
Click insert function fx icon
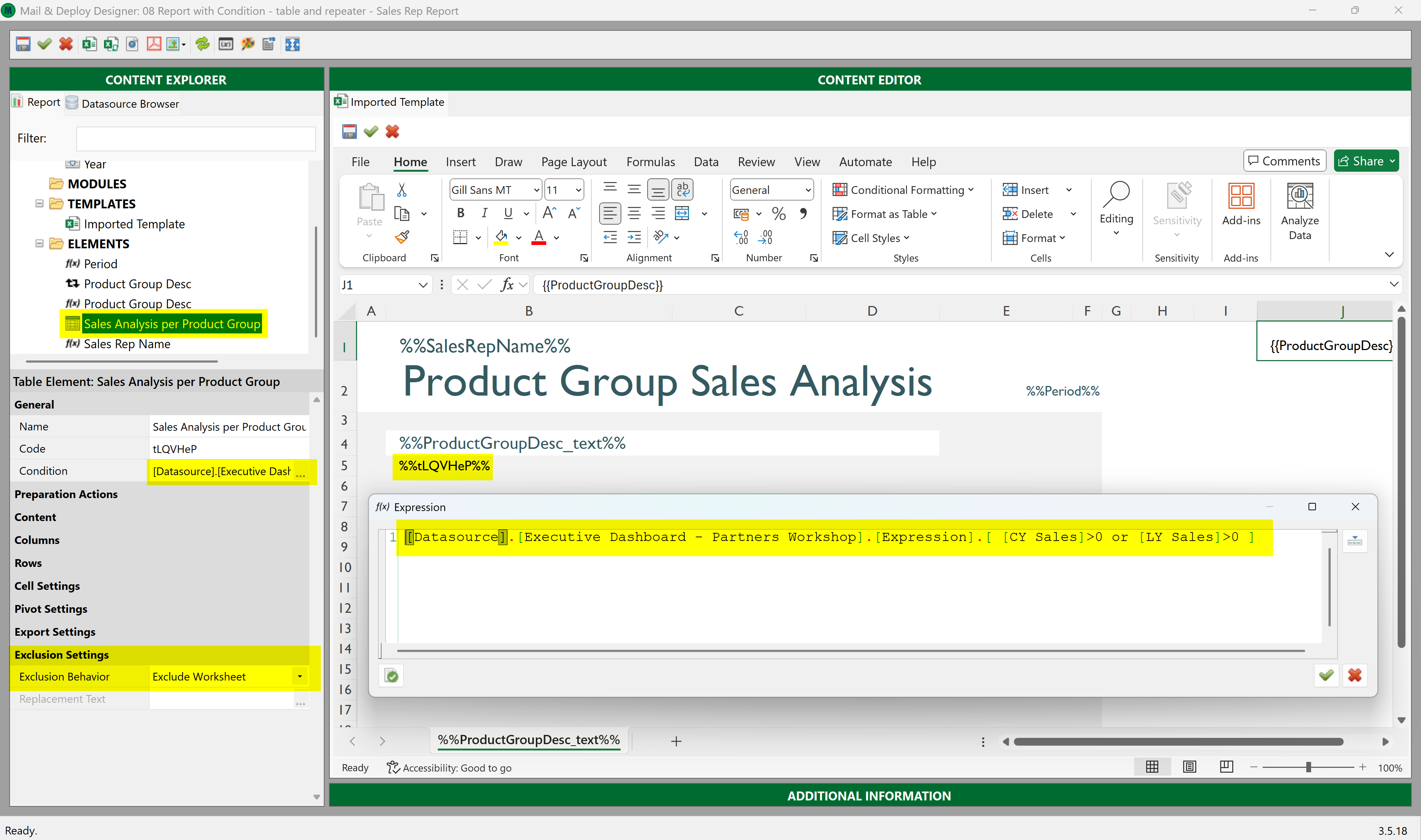pyautogui.click(x=507, y=285)
